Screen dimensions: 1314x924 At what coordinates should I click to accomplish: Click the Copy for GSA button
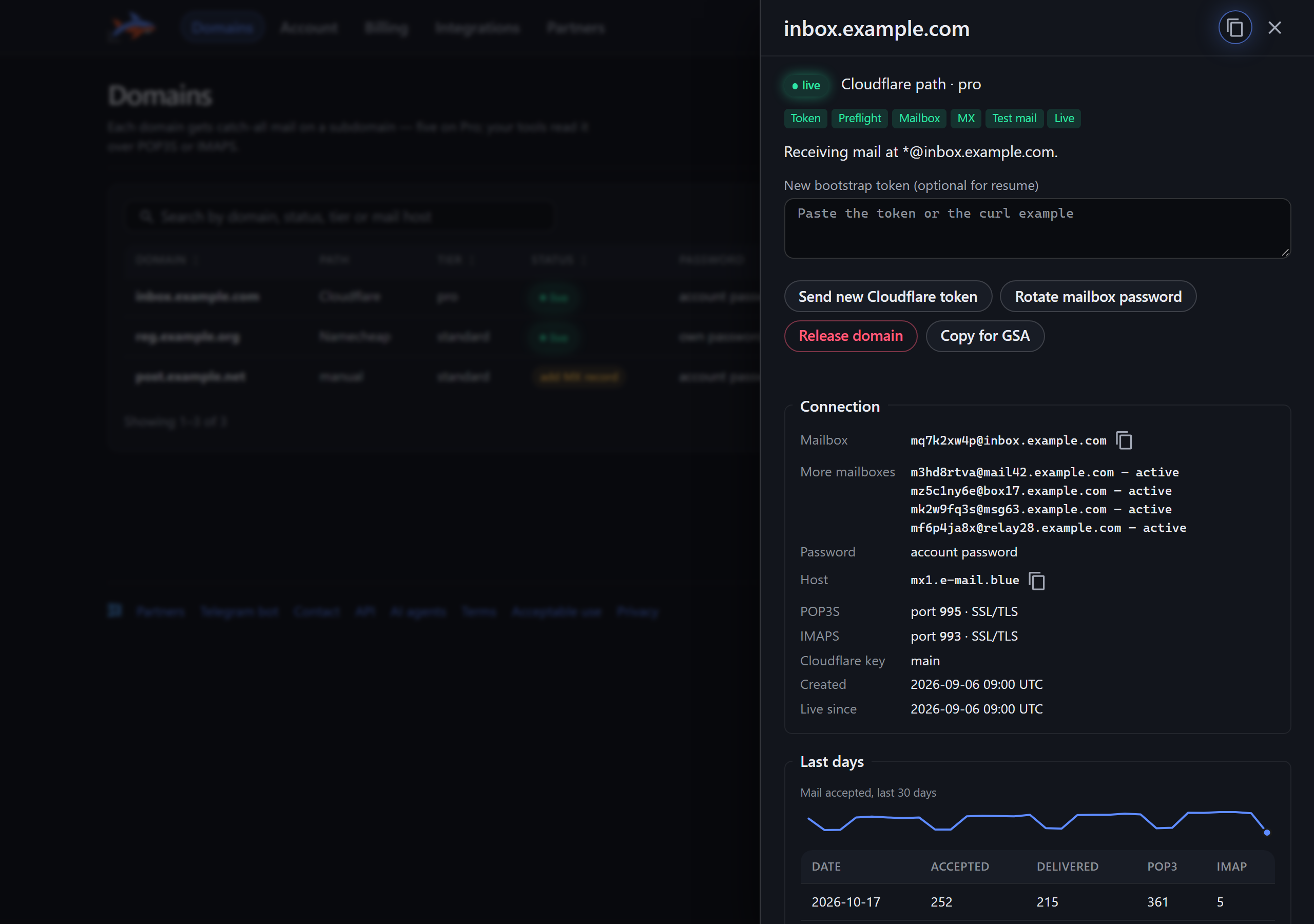tap(984, 336)
